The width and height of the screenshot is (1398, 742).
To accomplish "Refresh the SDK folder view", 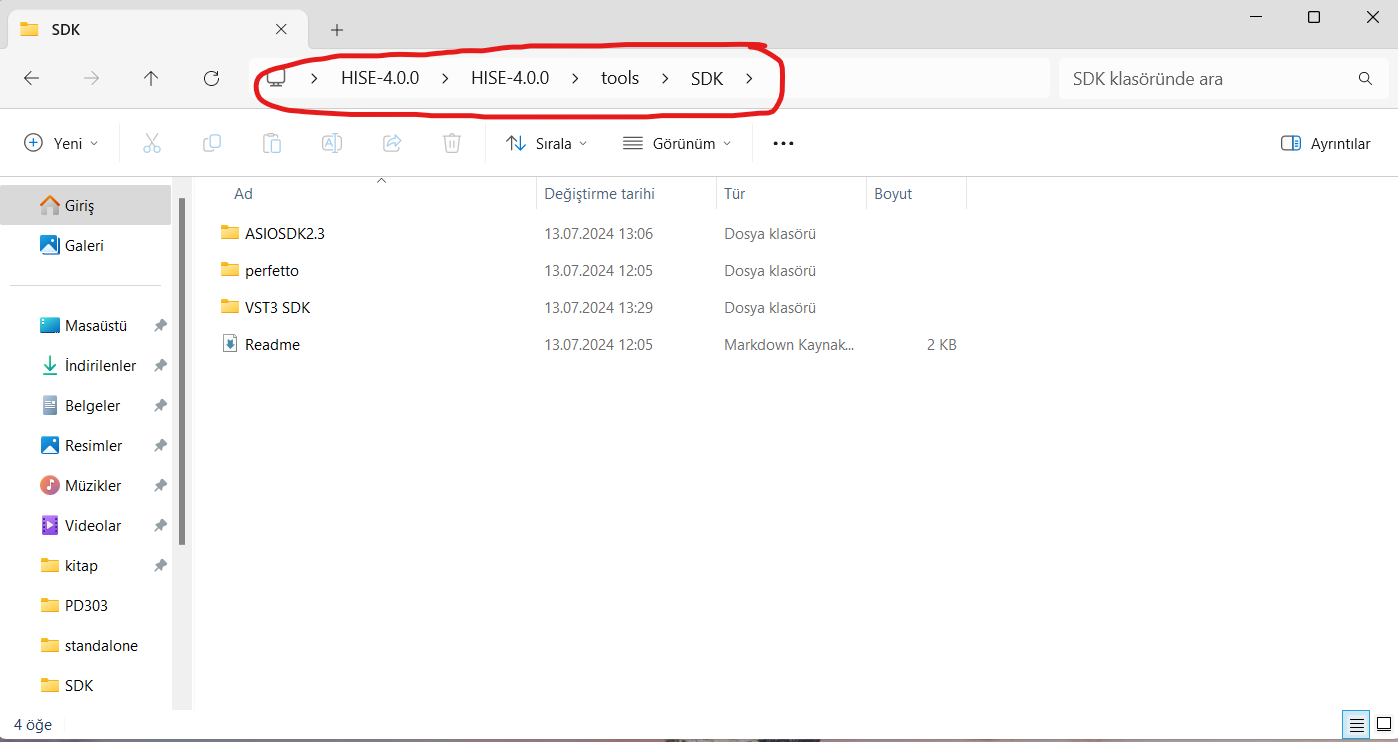I will point(211,78).
